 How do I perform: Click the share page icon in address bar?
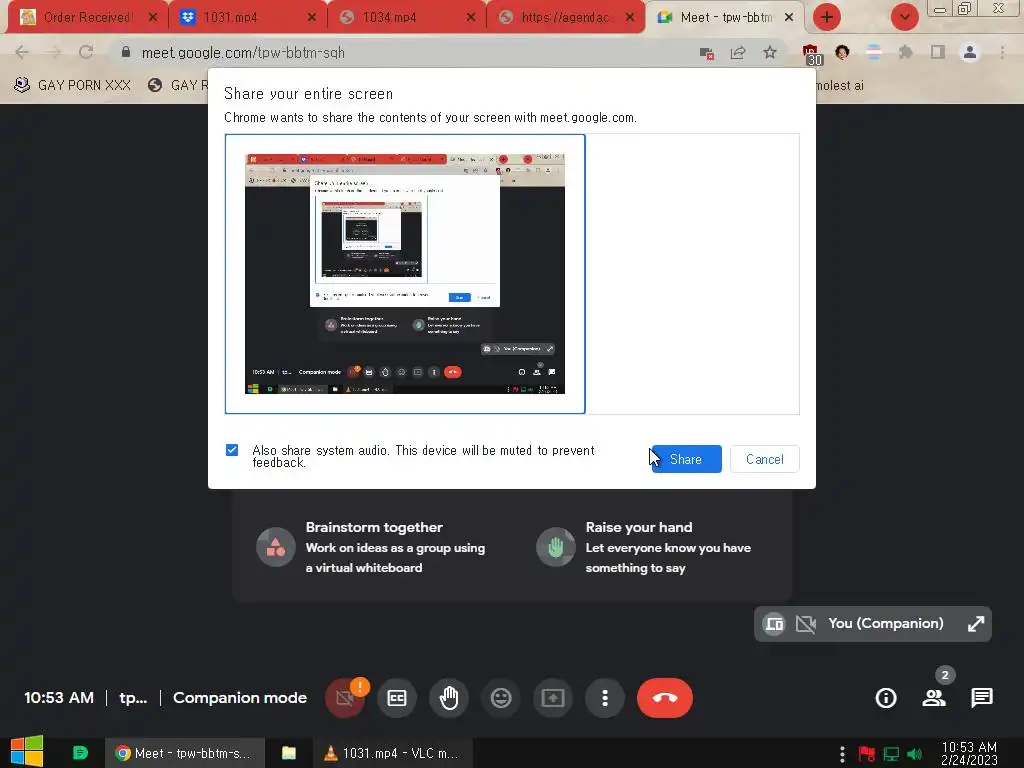738,53
